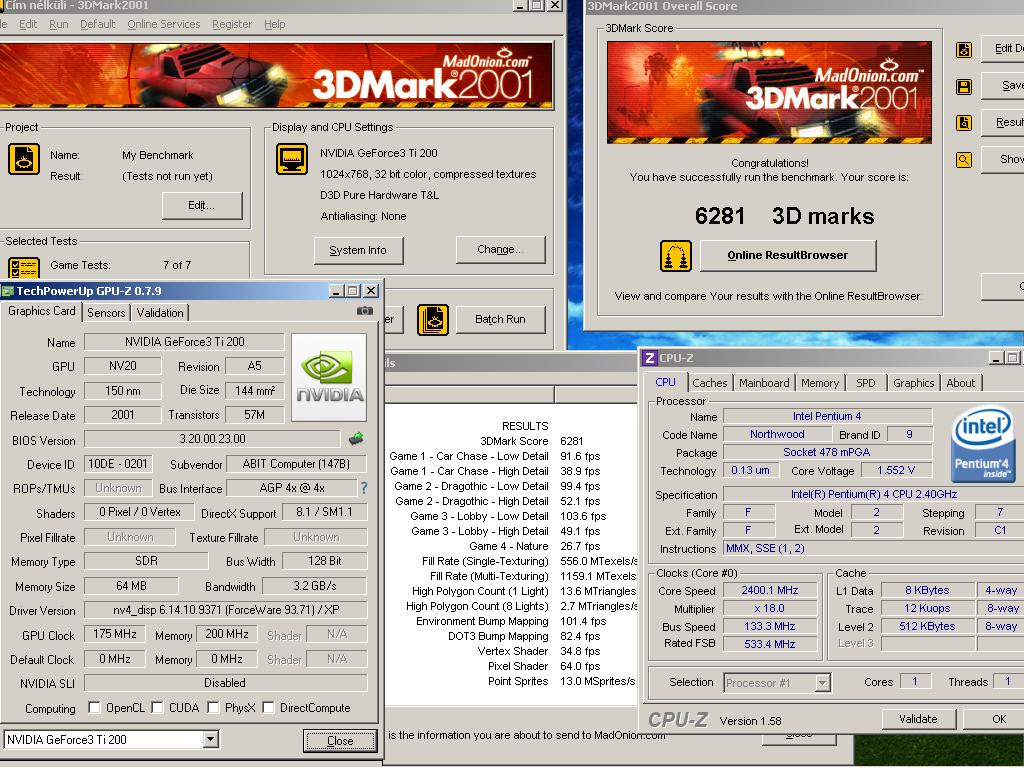Enable the DirectCompute checkbox
1024x768 pixels.
[268, 707]
